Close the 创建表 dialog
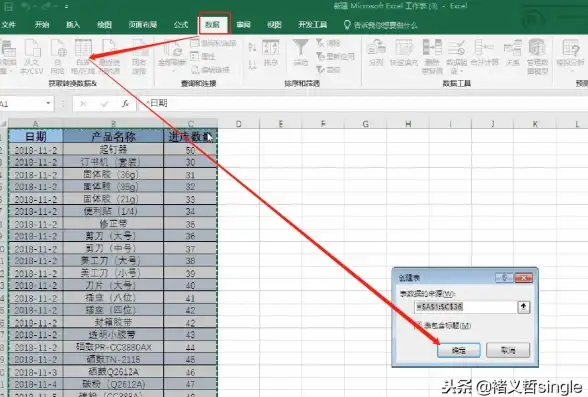 [x=524, y=278]
